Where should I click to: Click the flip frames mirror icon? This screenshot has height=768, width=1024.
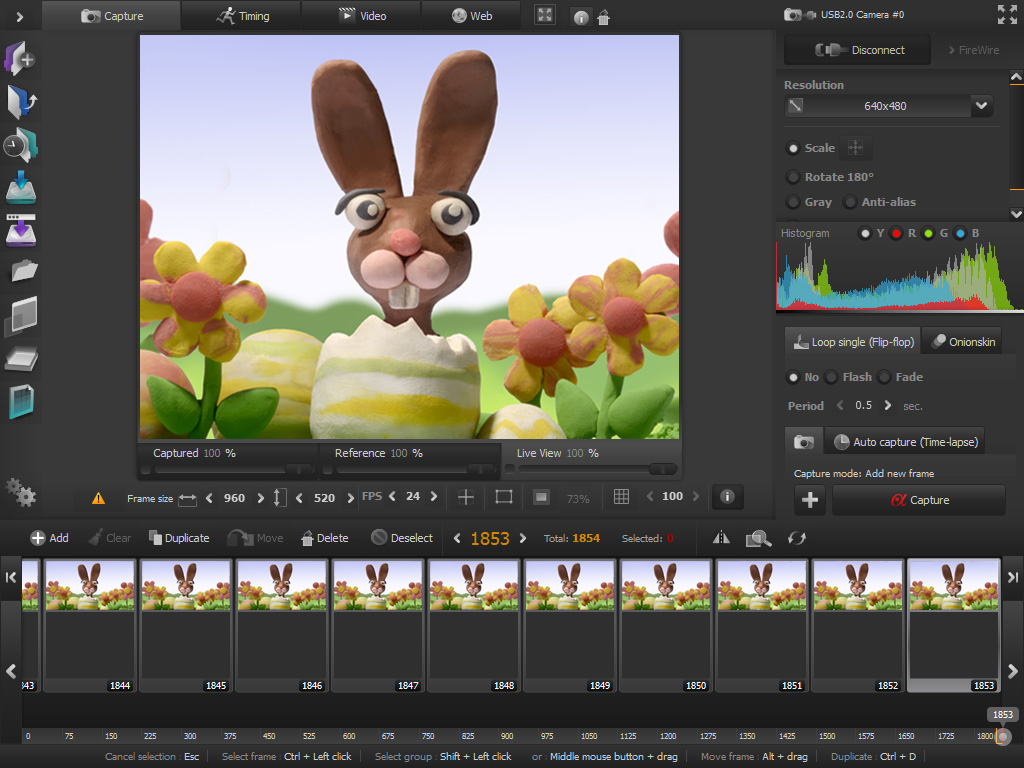[721, 538]
